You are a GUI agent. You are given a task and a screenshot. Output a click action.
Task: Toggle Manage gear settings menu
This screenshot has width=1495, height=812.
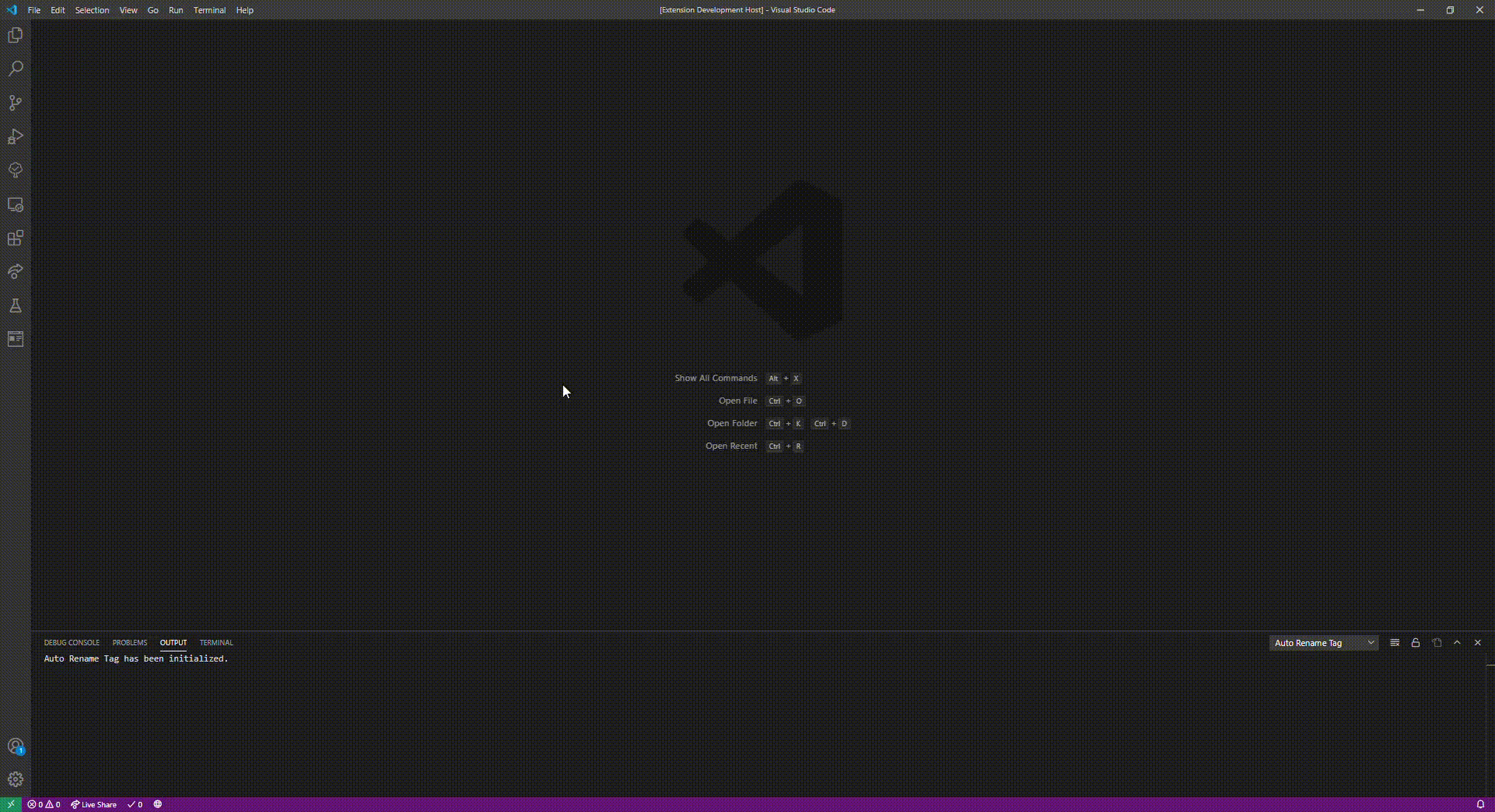click(15, 780)
